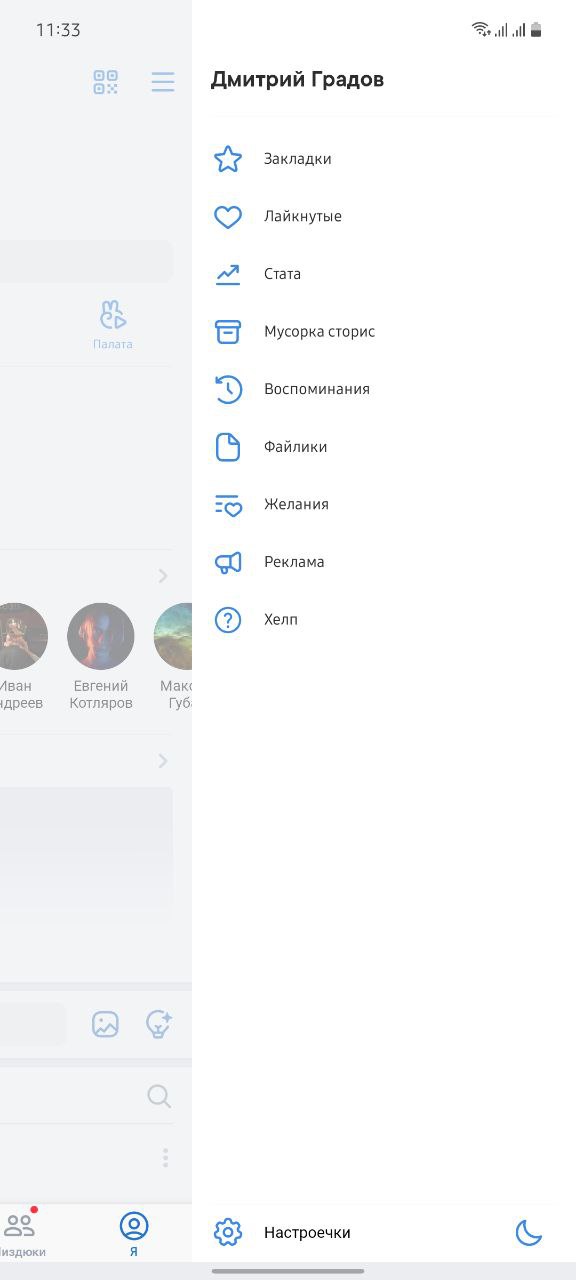Image resolution: width=576 pixels, height=1280 pixels.
Task: Select Мусорка сторис menu entry
Action: pos(320,332)
